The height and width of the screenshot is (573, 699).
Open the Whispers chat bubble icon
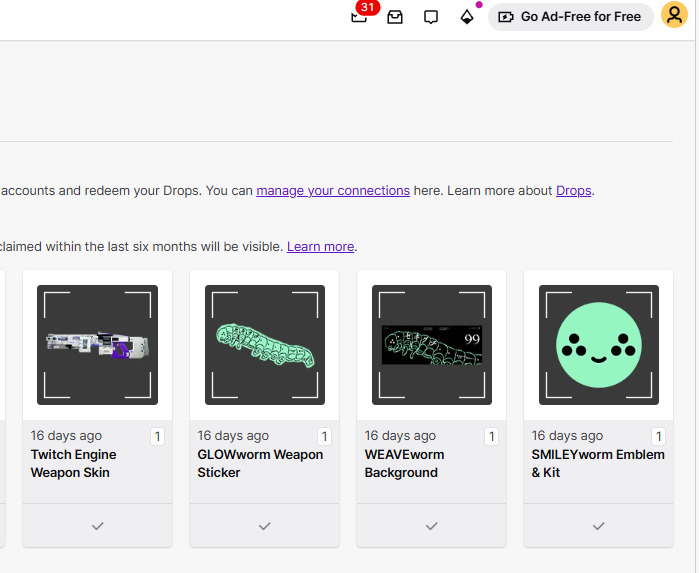pos(431,17)
